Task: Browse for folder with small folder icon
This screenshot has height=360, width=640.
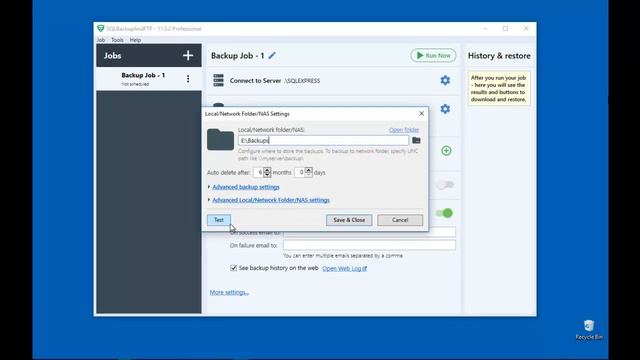Action: (416, 140)
